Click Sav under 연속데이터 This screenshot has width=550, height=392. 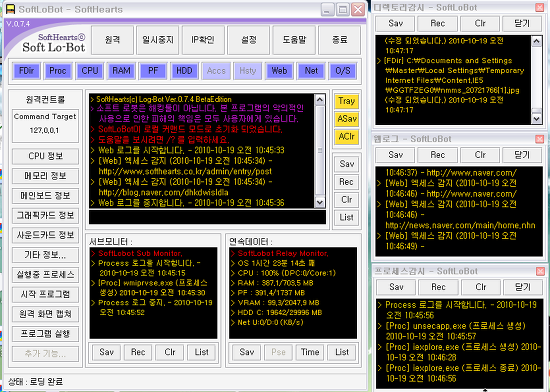point(247,352)
